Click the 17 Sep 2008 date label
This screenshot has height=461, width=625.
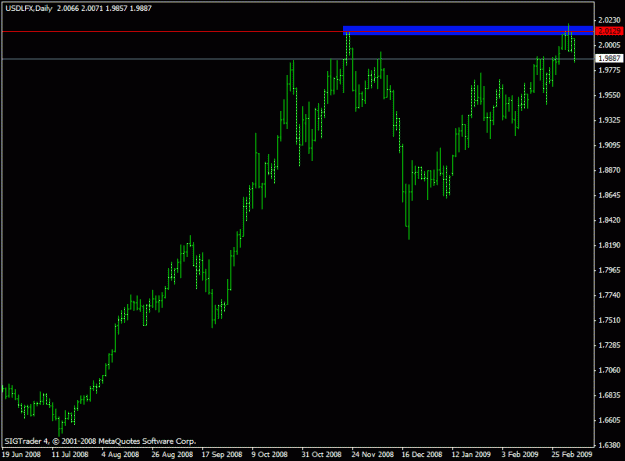tap(222, 454)
